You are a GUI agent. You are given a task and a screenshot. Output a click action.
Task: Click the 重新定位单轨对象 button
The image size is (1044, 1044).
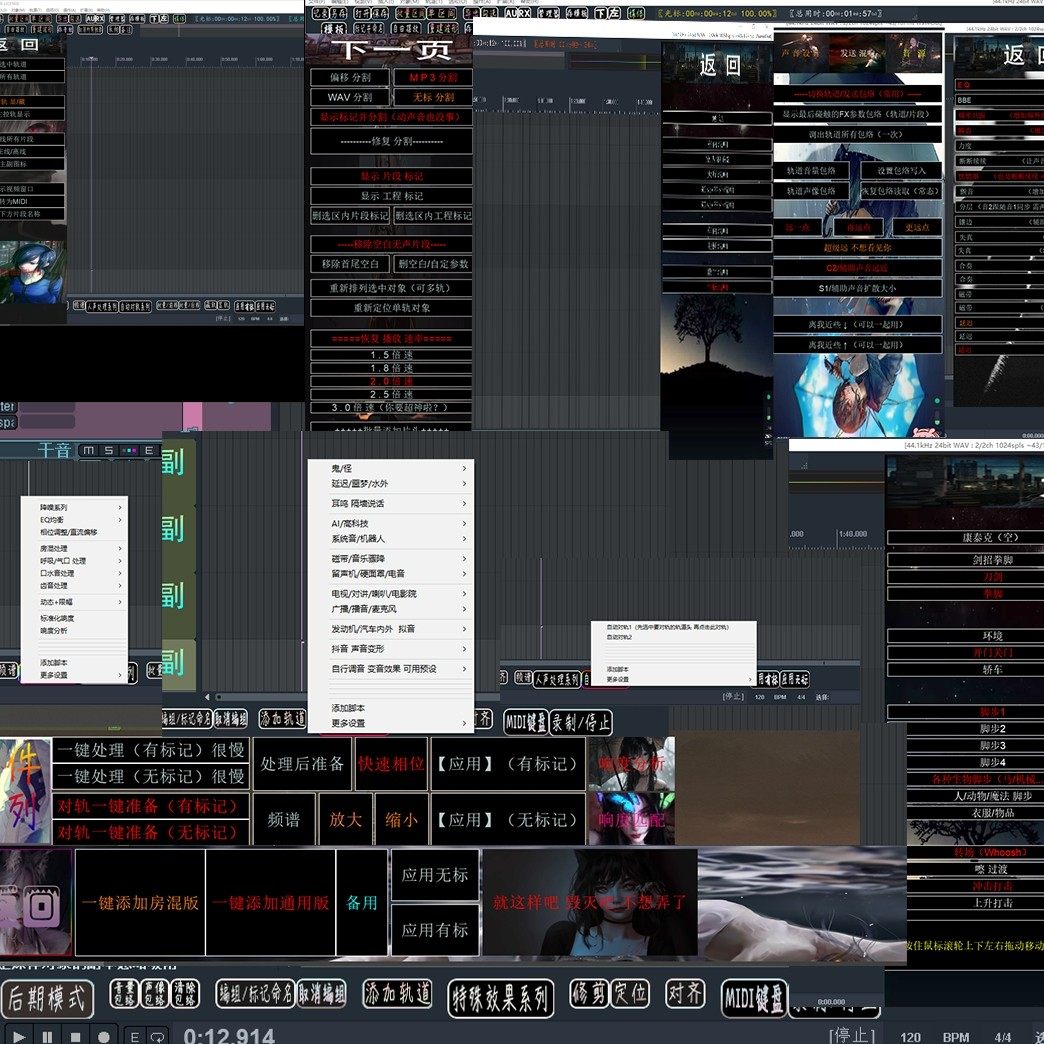click(392, 308)
